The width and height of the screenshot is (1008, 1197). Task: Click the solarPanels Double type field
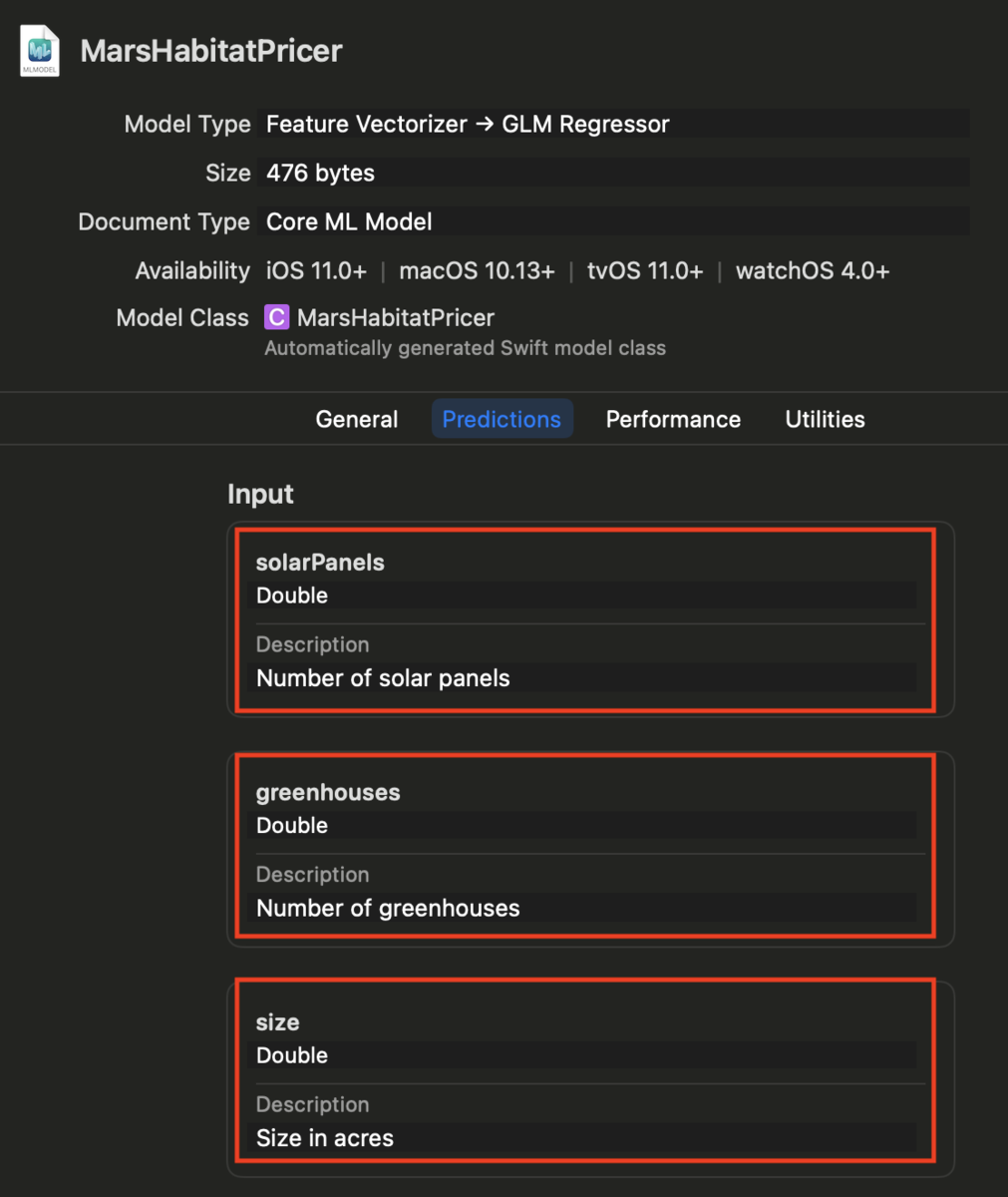pyautogui.click(x=585, y=596)
